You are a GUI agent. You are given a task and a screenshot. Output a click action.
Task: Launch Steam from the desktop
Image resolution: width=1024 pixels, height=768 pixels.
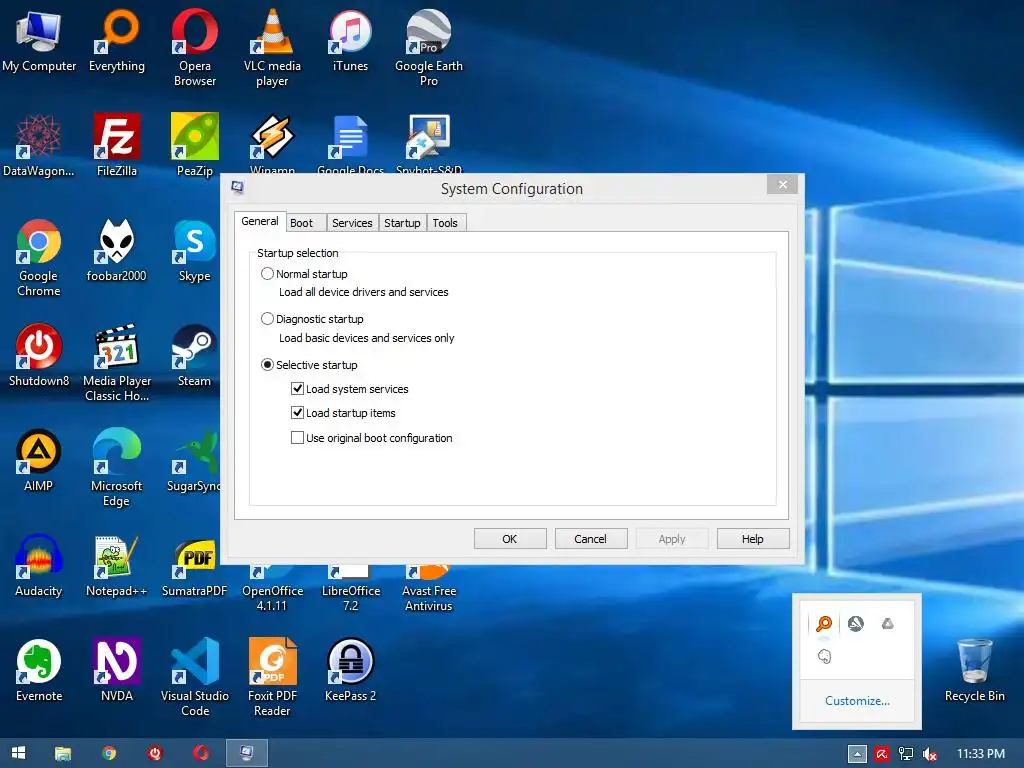click(195, 355)
